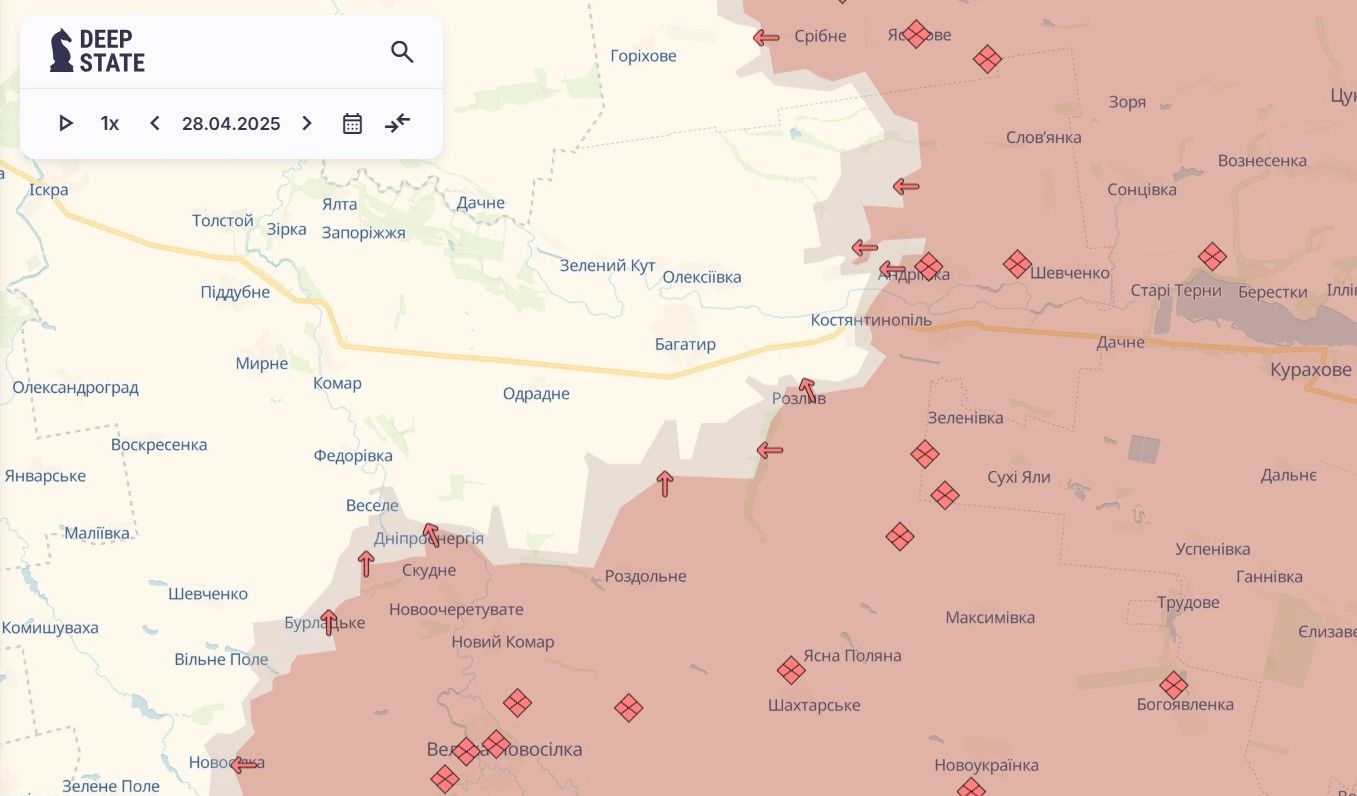Click attack arrow near Бурлацьке
The height and width of the screenshot is (796, 1357).
click(x=329, y=622)
